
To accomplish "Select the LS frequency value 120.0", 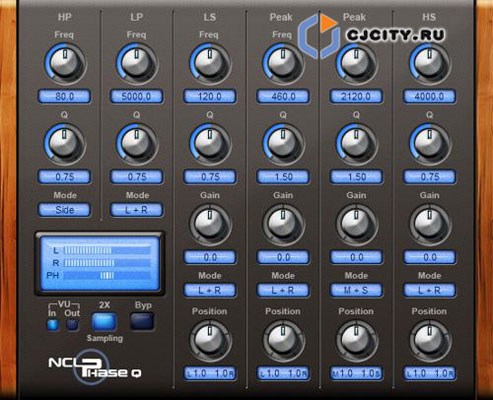I will 210,96.
